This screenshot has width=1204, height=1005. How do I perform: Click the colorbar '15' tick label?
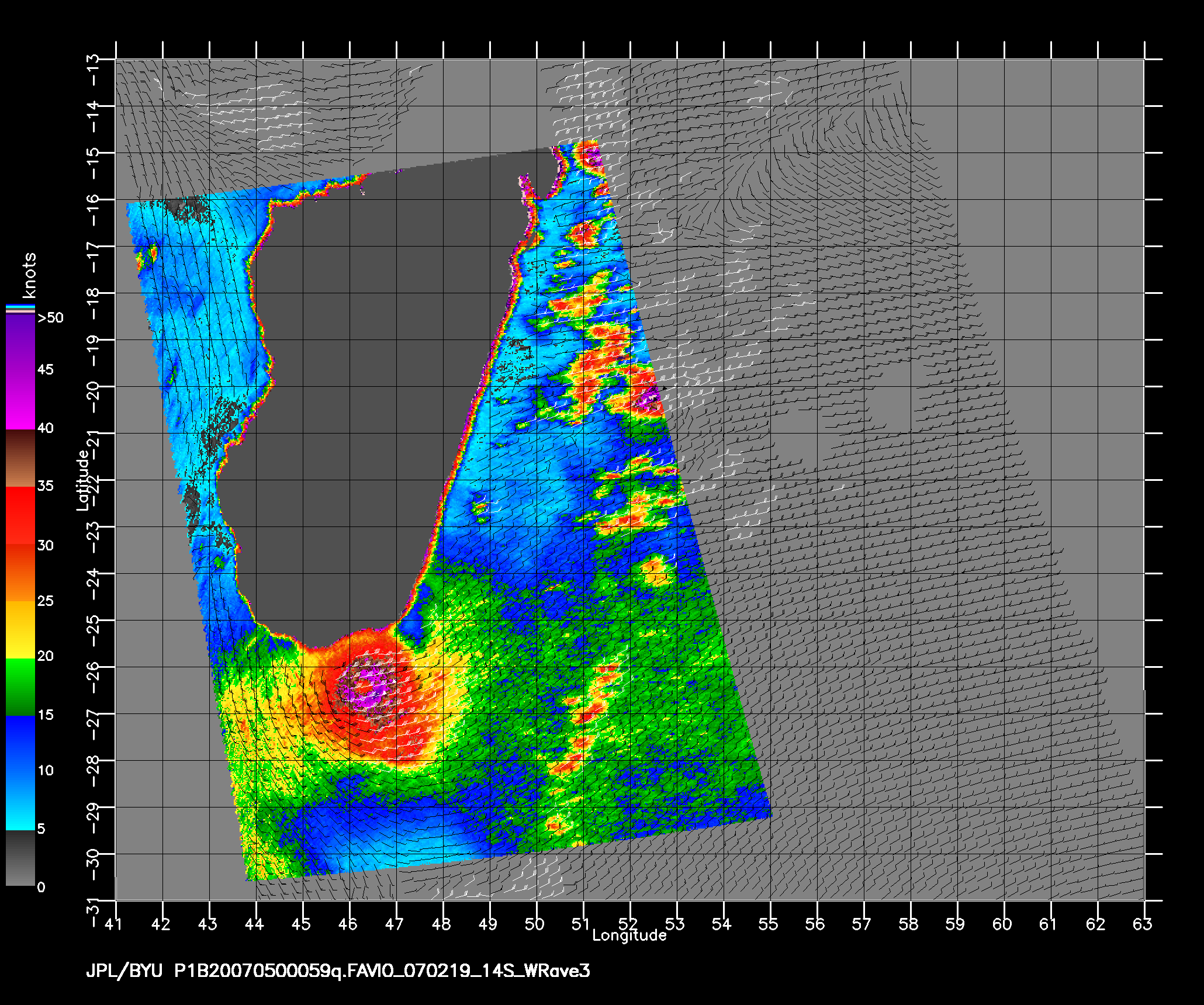coord(45,715)
